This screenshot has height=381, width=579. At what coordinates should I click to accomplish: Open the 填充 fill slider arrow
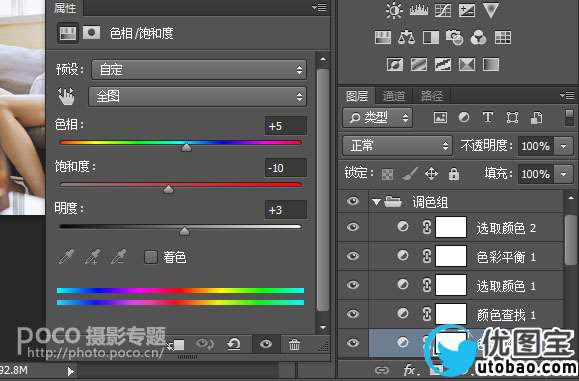(563, 174)
